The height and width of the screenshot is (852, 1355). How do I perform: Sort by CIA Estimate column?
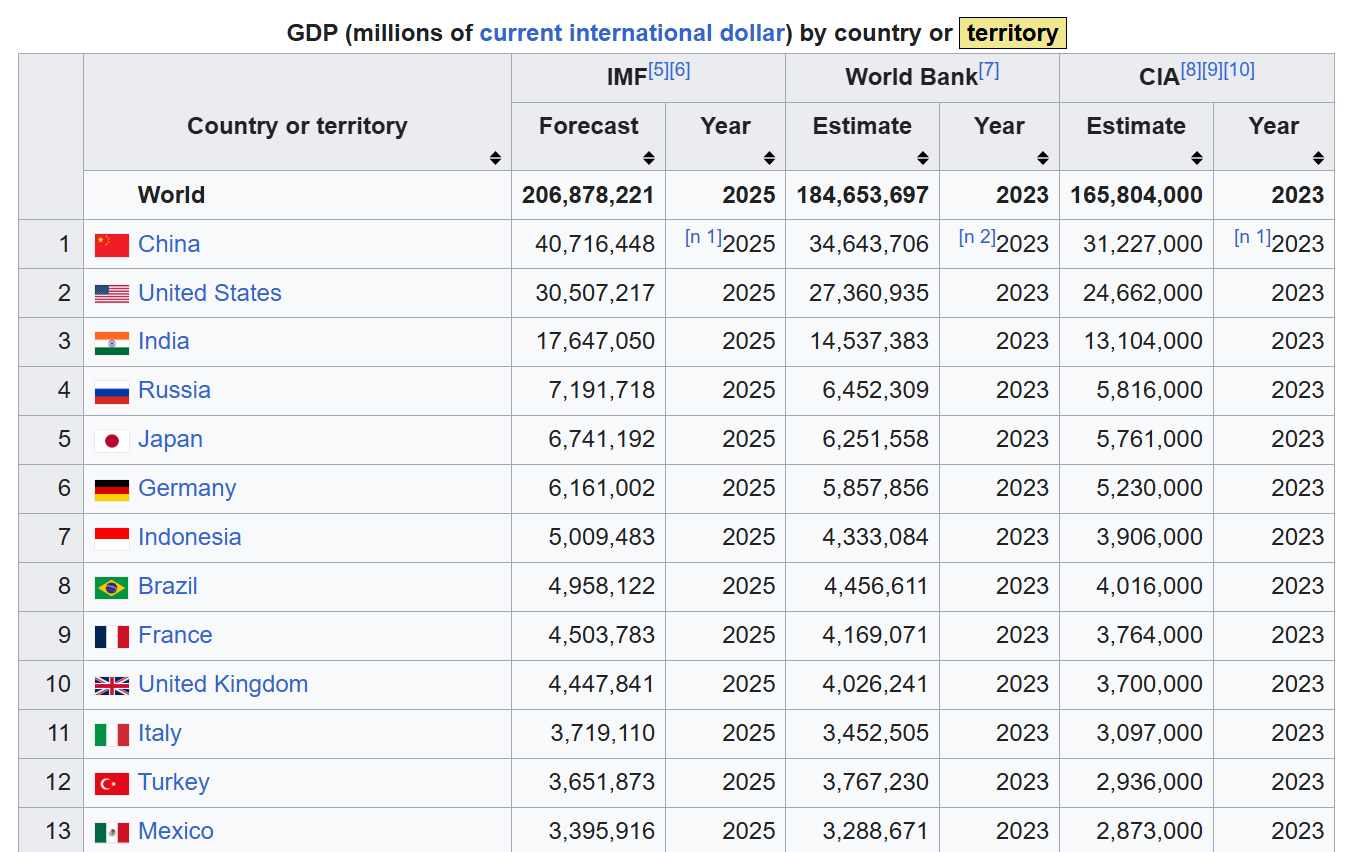(1197, 158)
